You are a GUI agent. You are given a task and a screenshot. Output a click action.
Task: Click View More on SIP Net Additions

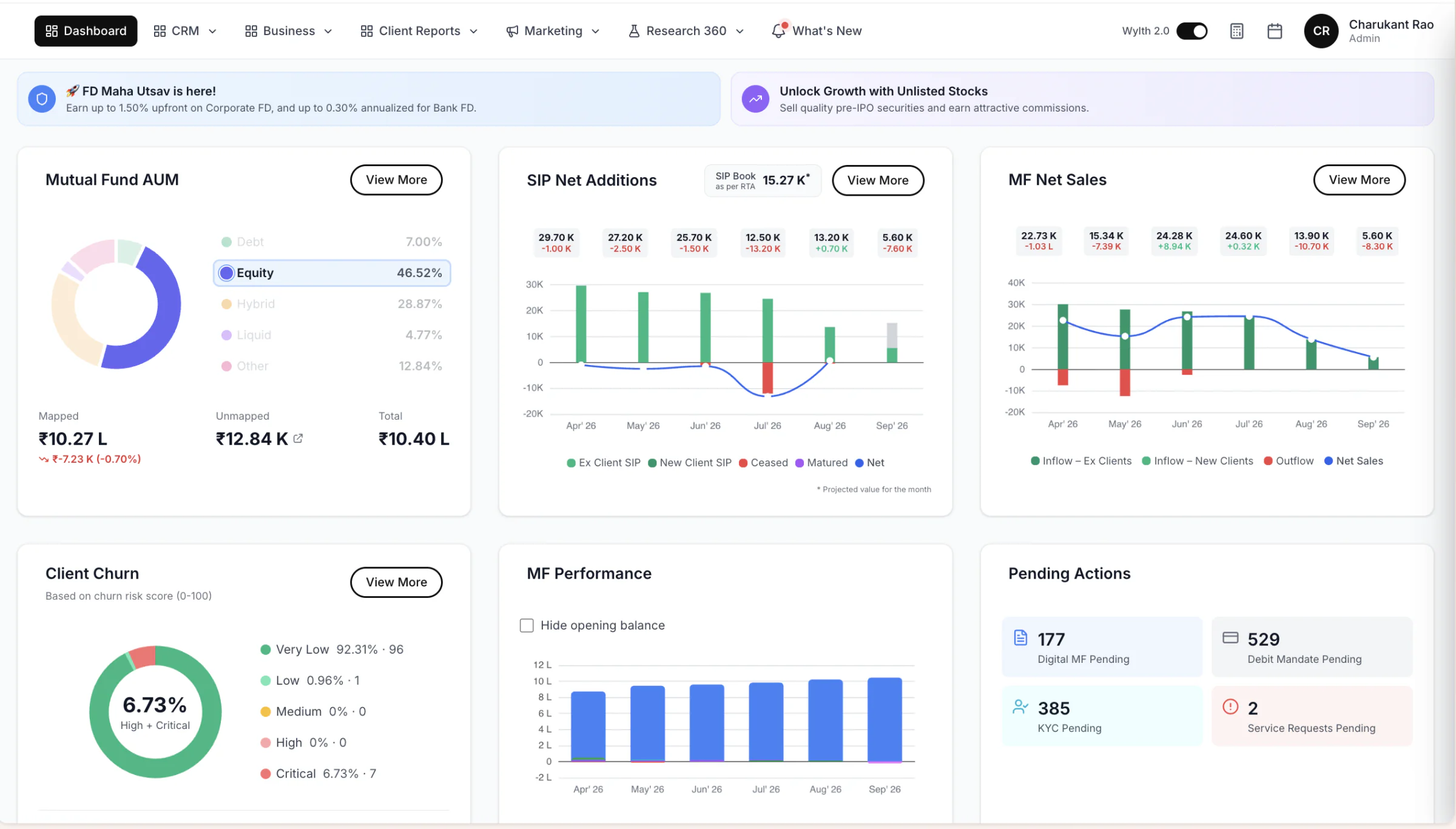(x=878, y=180)
